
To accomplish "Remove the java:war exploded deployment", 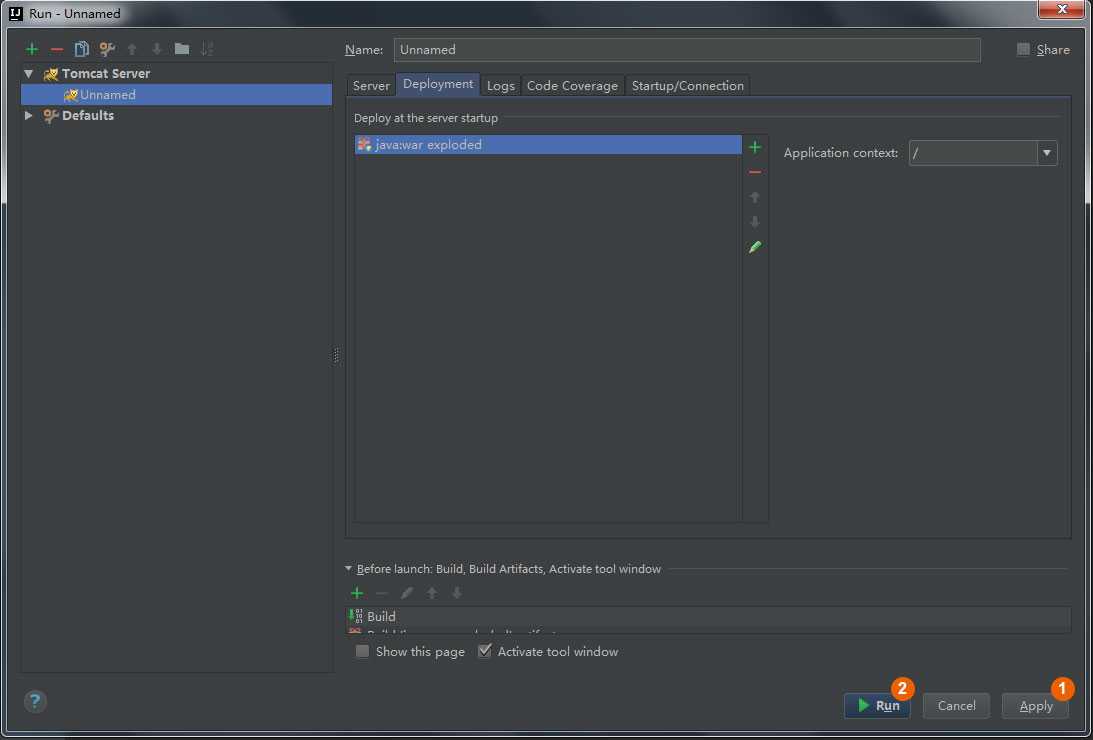I will point(755,172).
